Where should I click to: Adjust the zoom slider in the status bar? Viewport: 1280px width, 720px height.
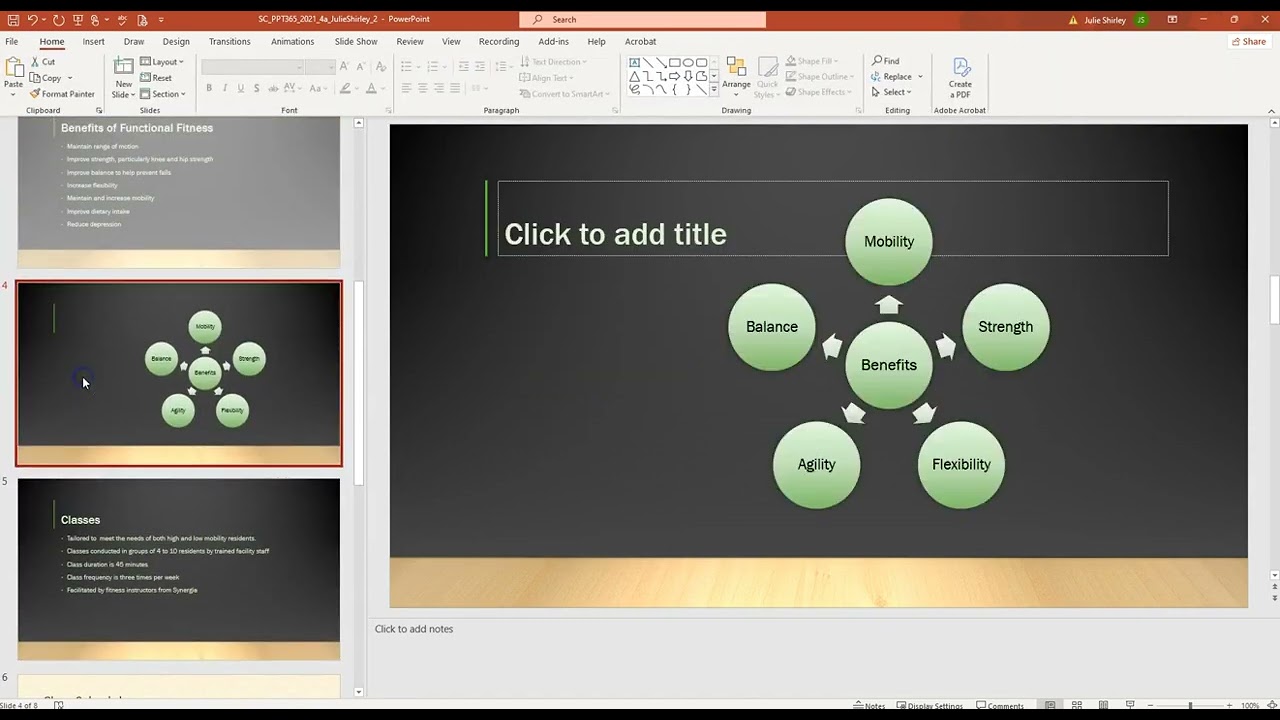[x=1190, y=706]
